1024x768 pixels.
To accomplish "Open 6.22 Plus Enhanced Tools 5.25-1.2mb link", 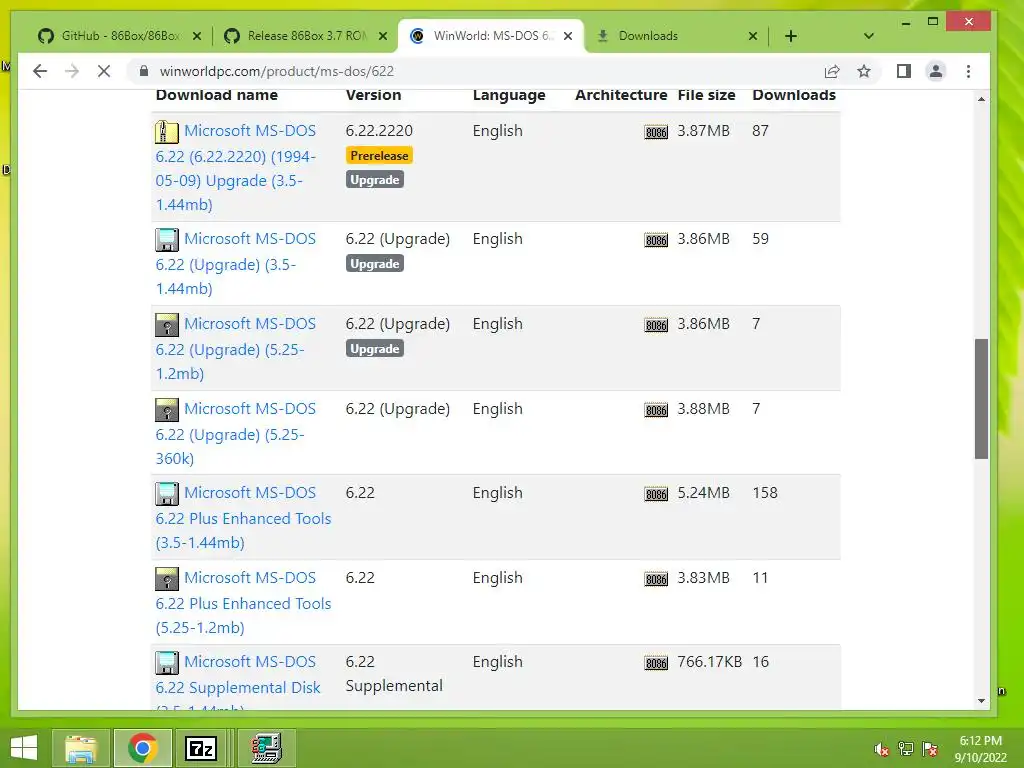I will [244, 602].
